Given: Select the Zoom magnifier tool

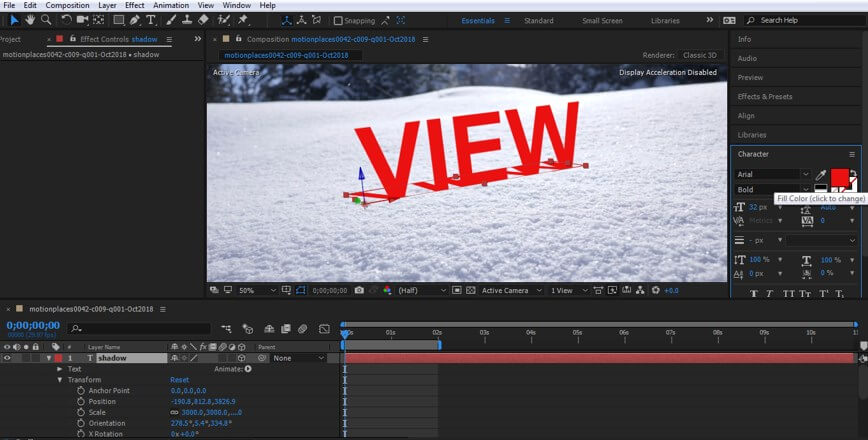Looking at the screenshot, I should coord(46,19).
